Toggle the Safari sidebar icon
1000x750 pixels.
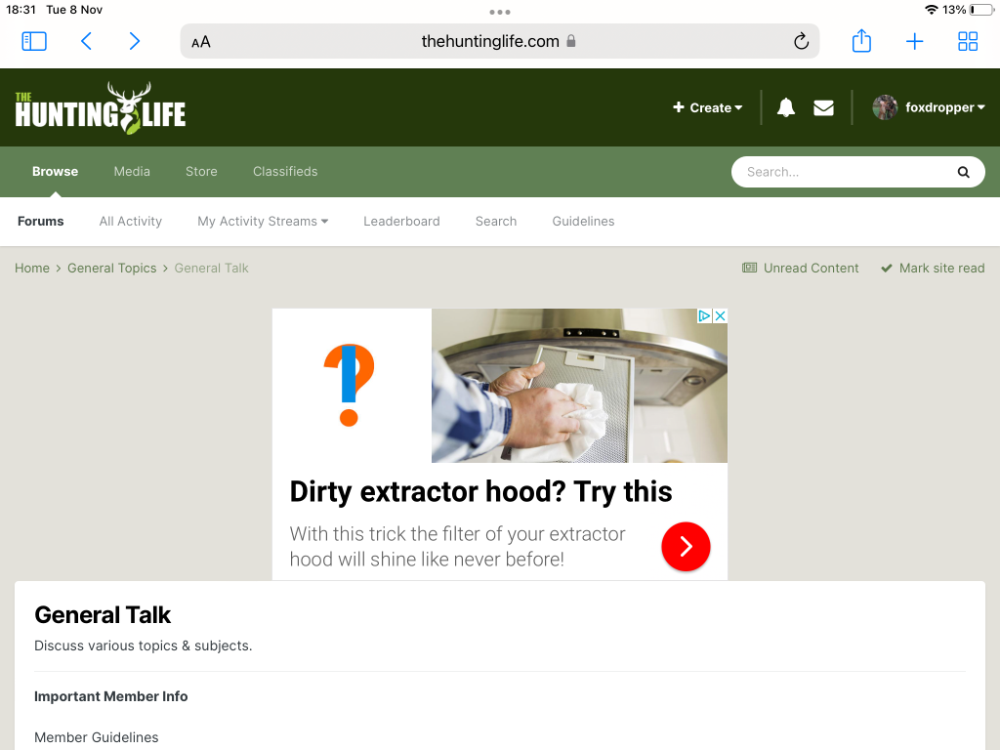pos(34,41)
